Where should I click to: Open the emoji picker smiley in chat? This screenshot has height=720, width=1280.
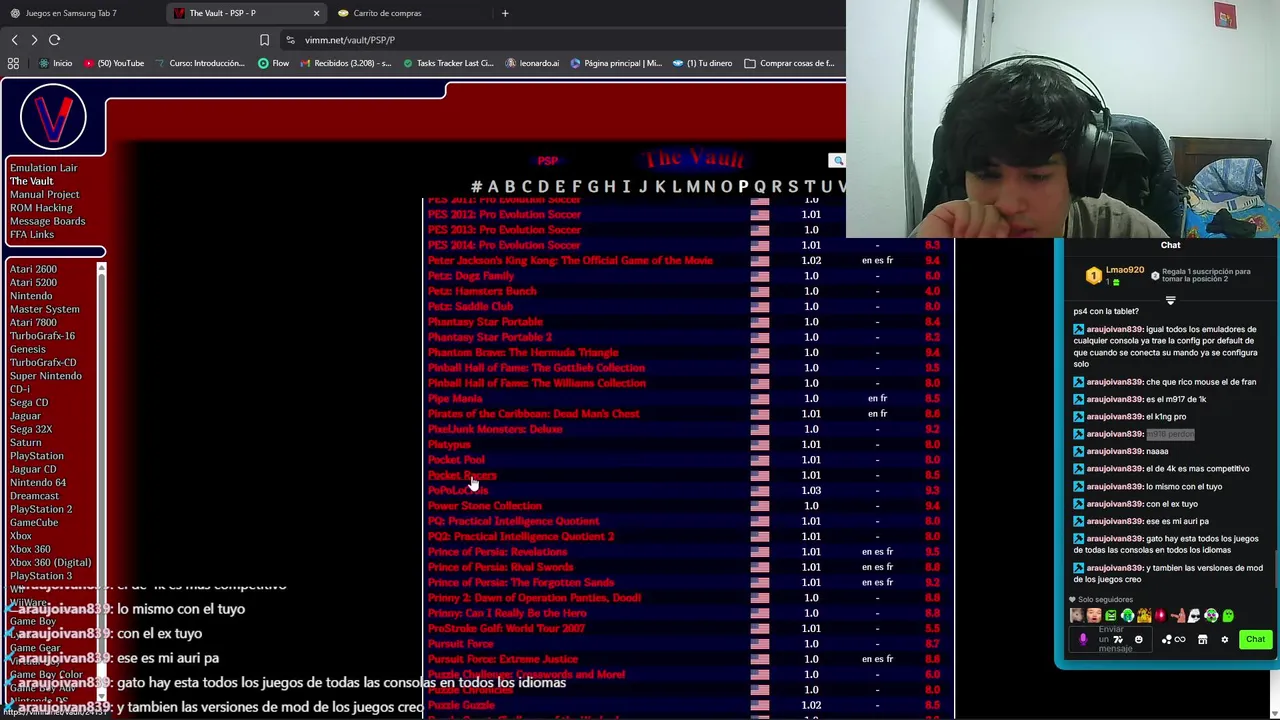1138,640
